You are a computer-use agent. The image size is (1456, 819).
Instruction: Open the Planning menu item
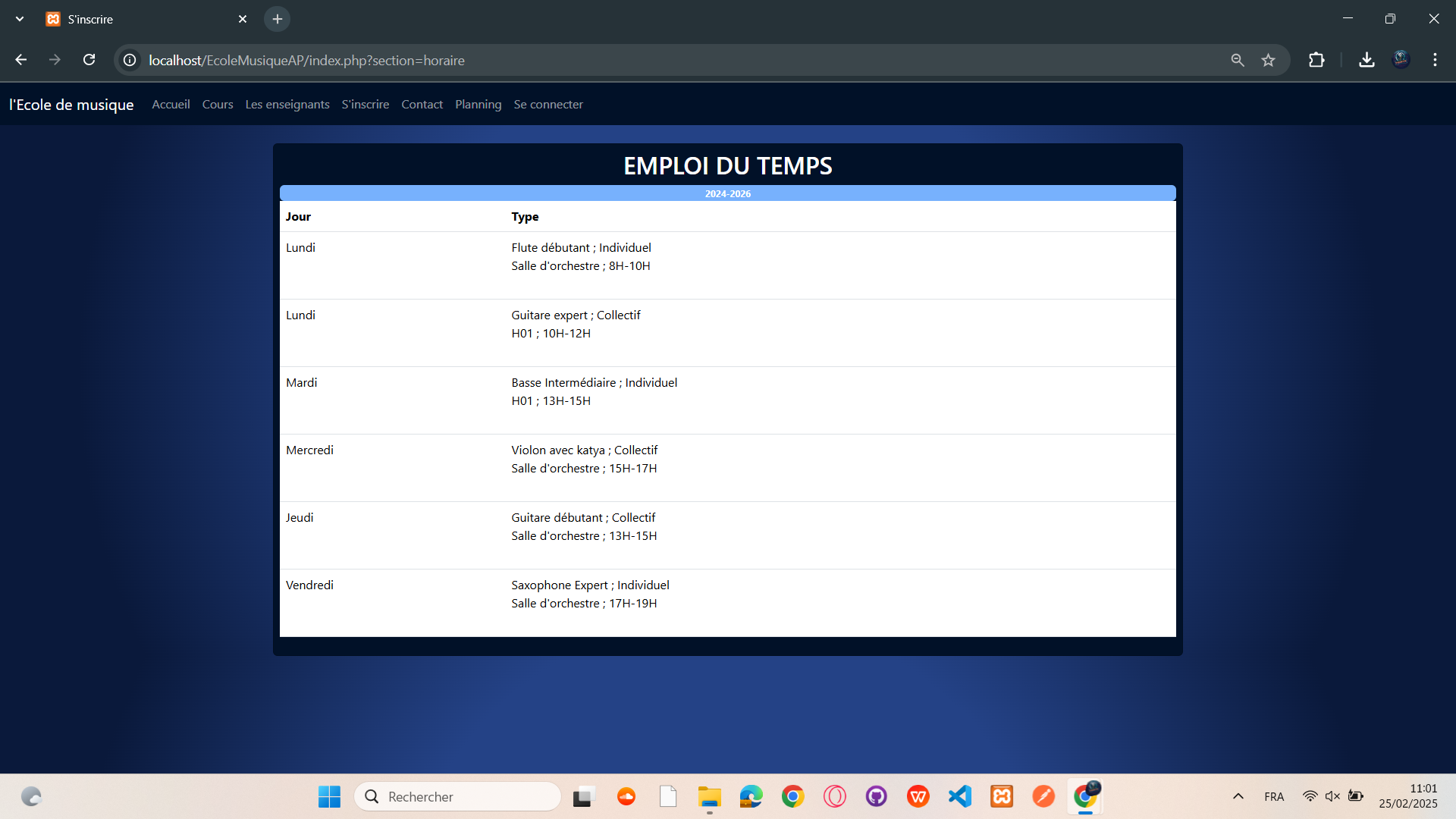point(478,104)
